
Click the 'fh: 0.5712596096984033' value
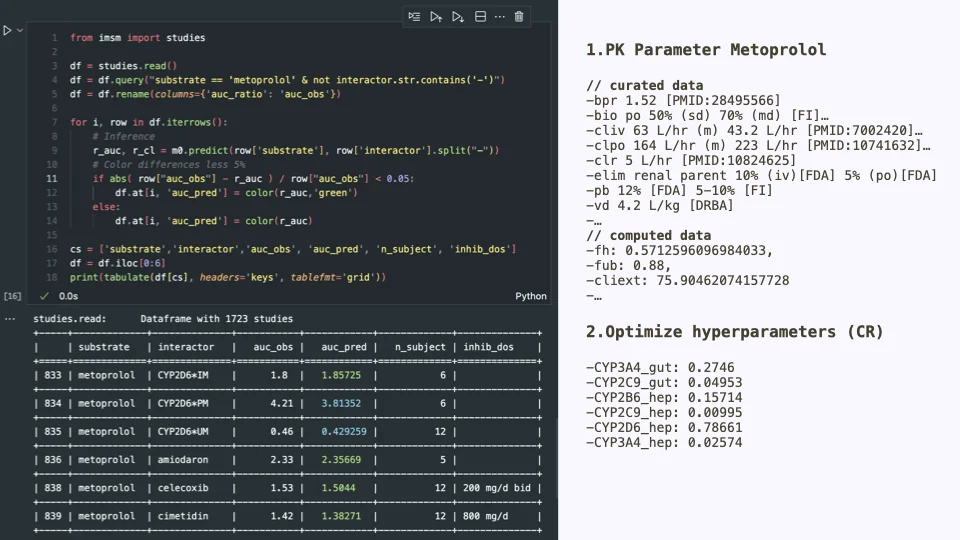click(x=680, y=250)
